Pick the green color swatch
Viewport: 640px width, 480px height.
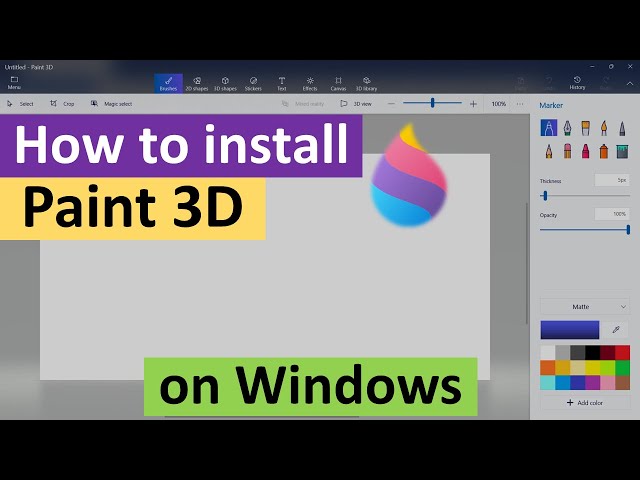tap(622, 367)
